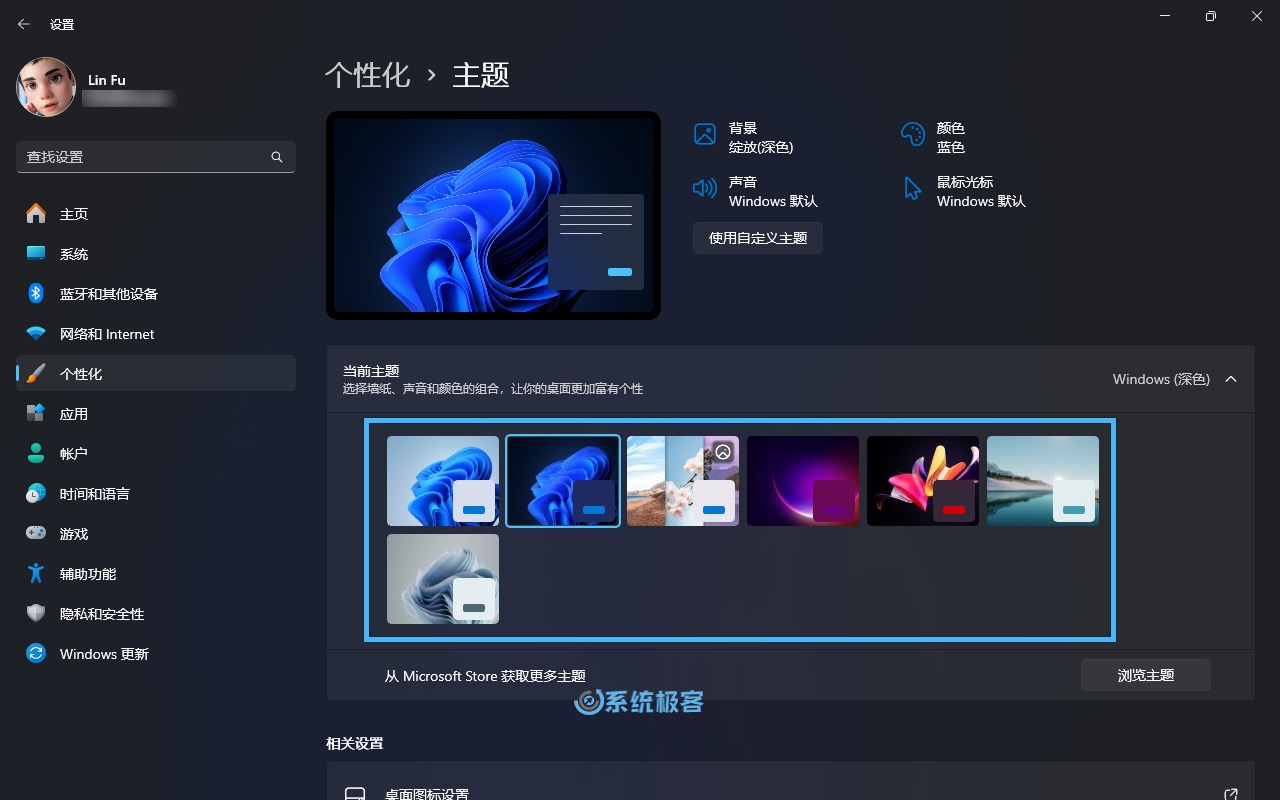Select Windows light blue bloom theme
1280x800 pixels.
pyautogui.click(x=443, y=481)
